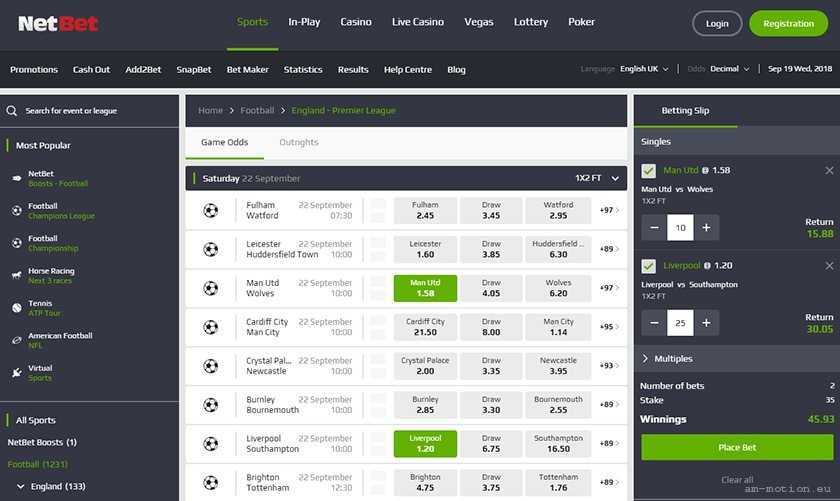The width and height of the screenshot is (840, 501).
Task: Open the Promotions link
Action: (x=34, y=70)
